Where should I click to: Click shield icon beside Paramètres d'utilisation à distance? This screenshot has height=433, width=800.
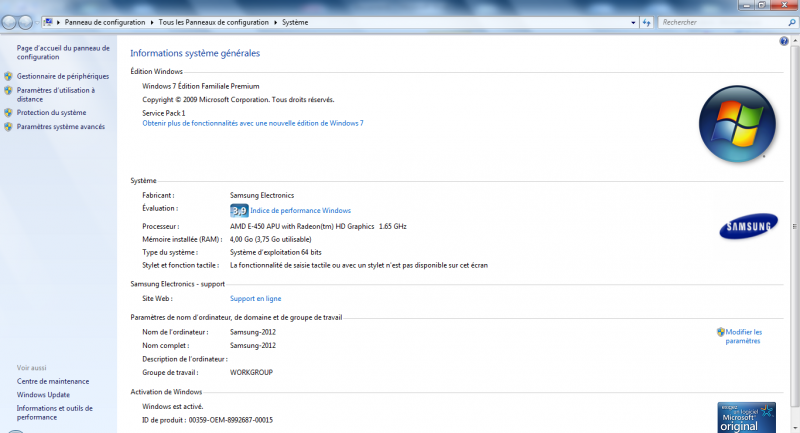tap(8, 91)
